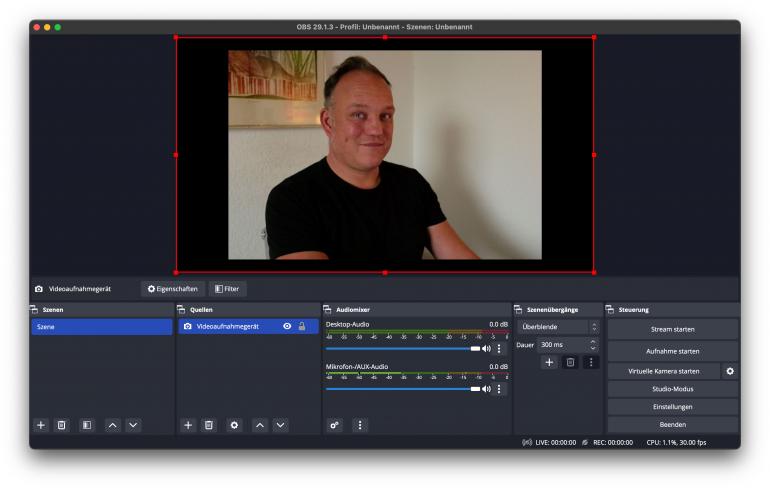Click the Aufnahme starten button

point(672,351)
